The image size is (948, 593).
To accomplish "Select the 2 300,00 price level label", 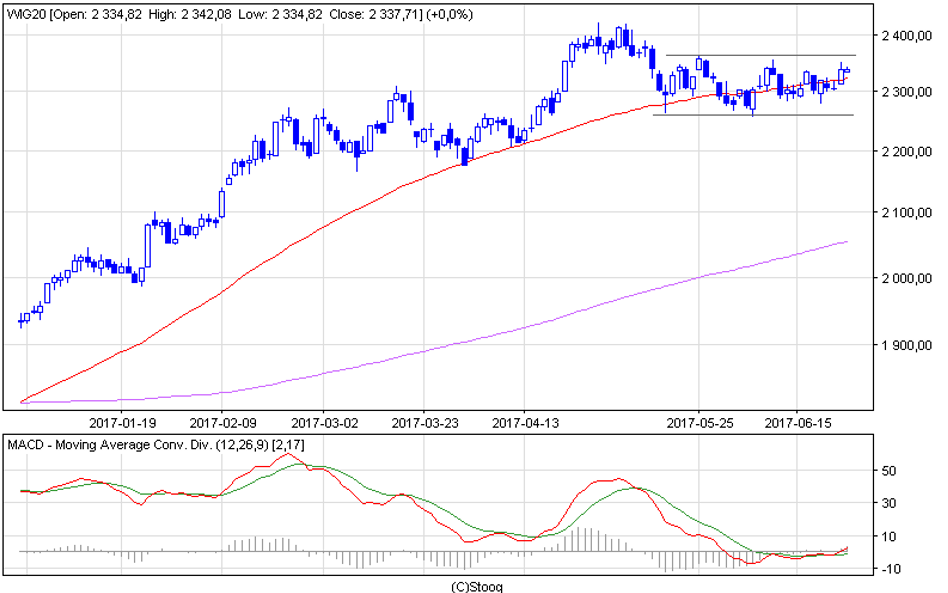I will point(906,92).
